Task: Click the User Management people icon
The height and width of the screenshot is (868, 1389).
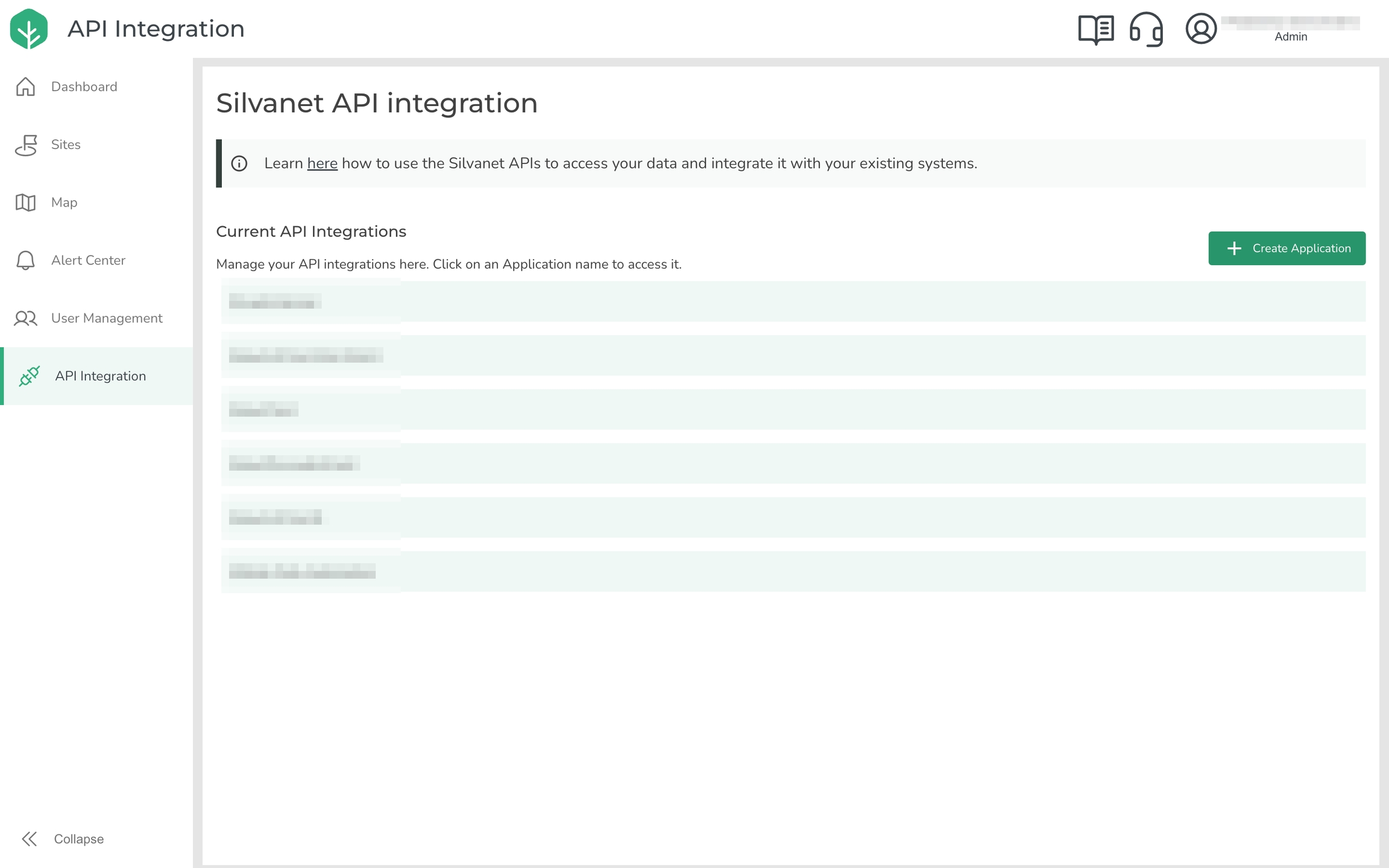Action: click(25, 318)
